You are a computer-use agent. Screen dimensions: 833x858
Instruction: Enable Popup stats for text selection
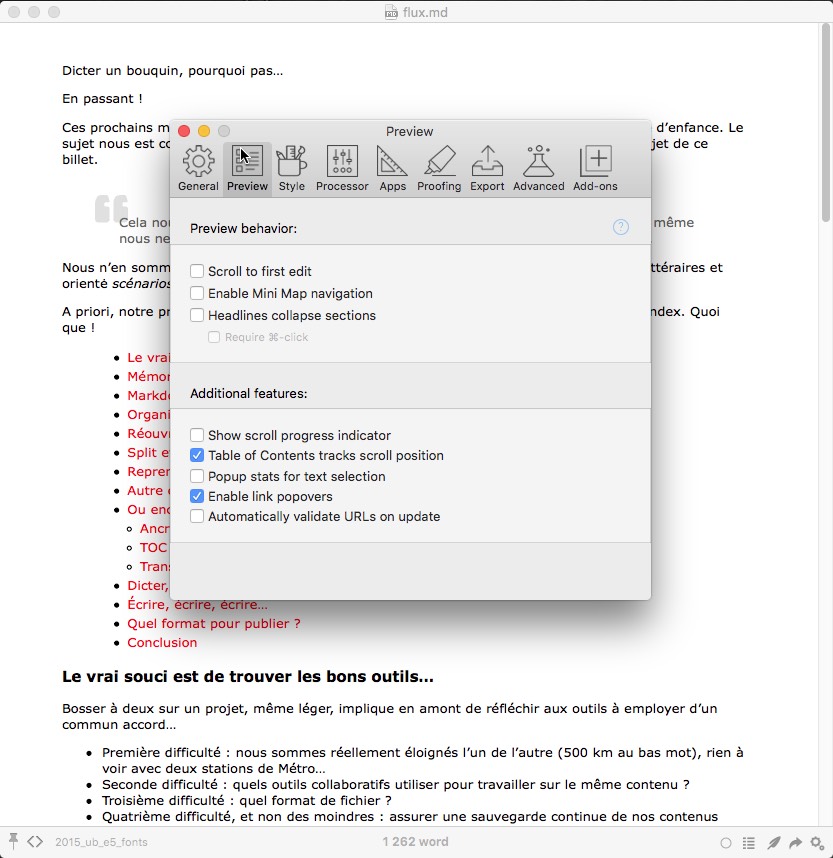(x=197, y=476)
